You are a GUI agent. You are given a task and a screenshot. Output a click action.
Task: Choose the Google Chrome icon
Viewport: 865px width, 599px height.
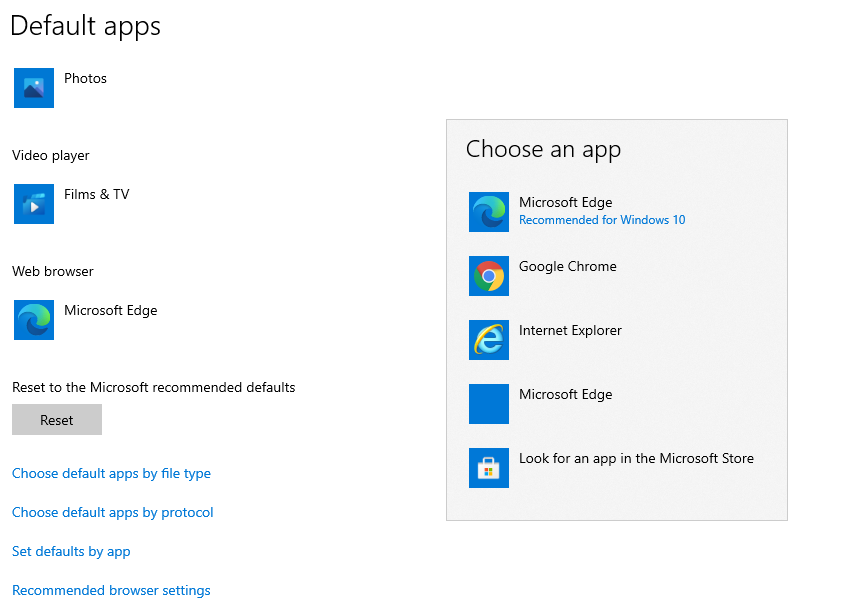click(x=489, y=276)
